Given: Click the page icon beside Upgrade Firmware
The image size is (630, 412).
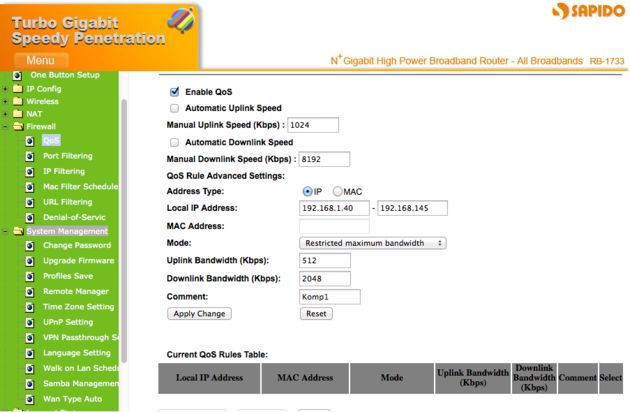Looking at the screenshot, I should (30, 261).
